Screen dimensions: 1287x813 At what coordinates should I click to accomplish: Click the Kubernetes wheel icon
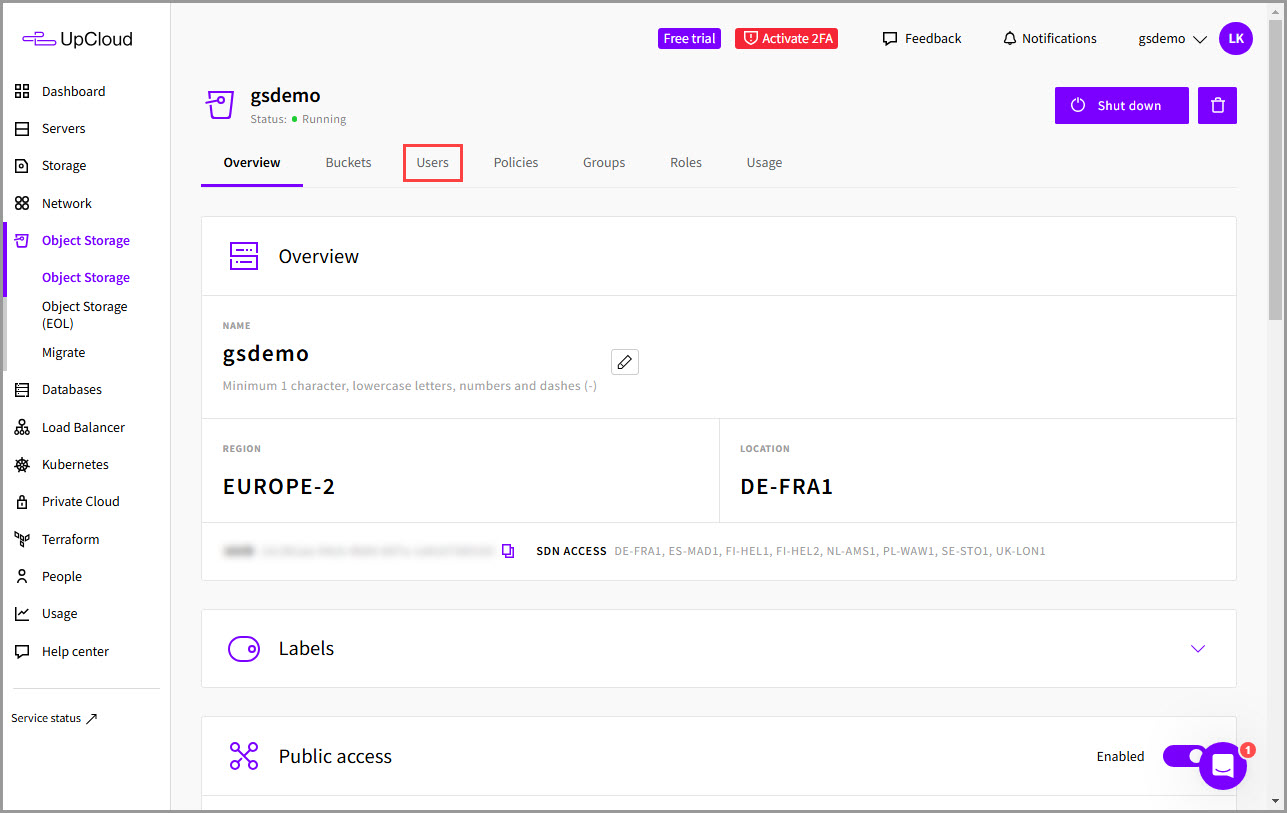tap(22, 465)
